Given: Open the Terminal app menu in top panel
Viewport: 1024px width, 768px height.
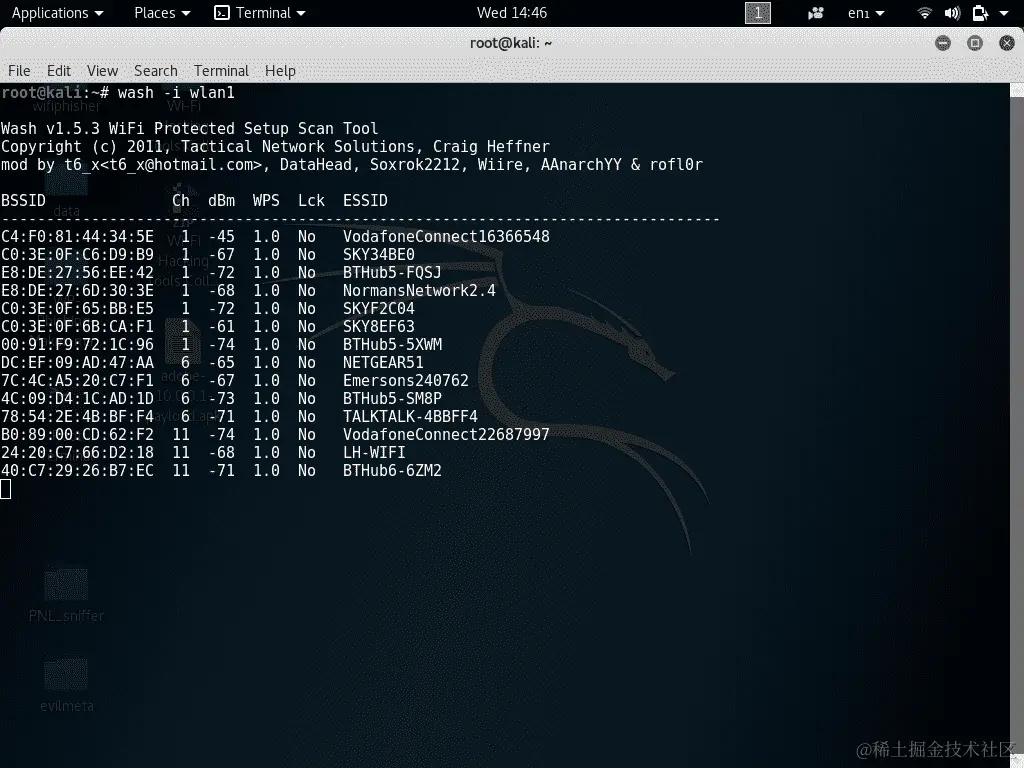Looking at the screenshot, I should coord(260,13).
